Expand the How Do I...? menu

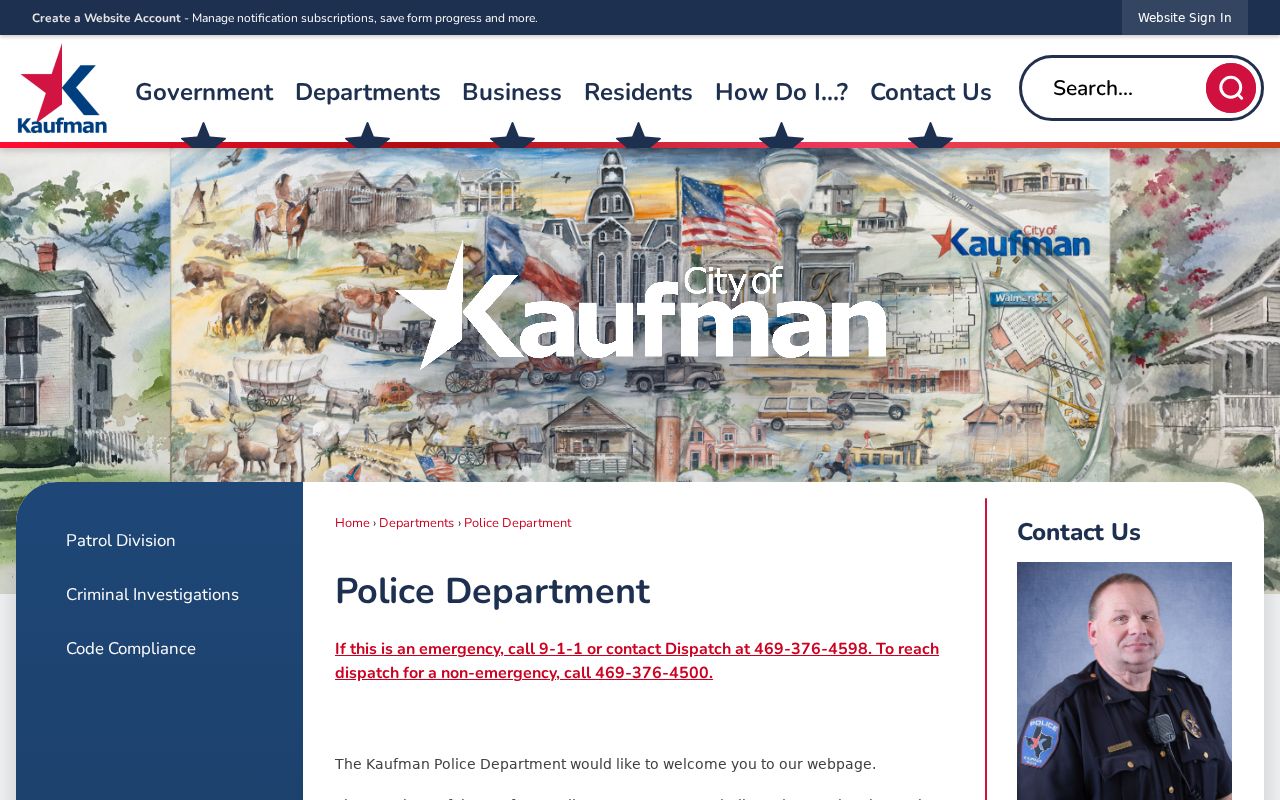click(781, 92)
